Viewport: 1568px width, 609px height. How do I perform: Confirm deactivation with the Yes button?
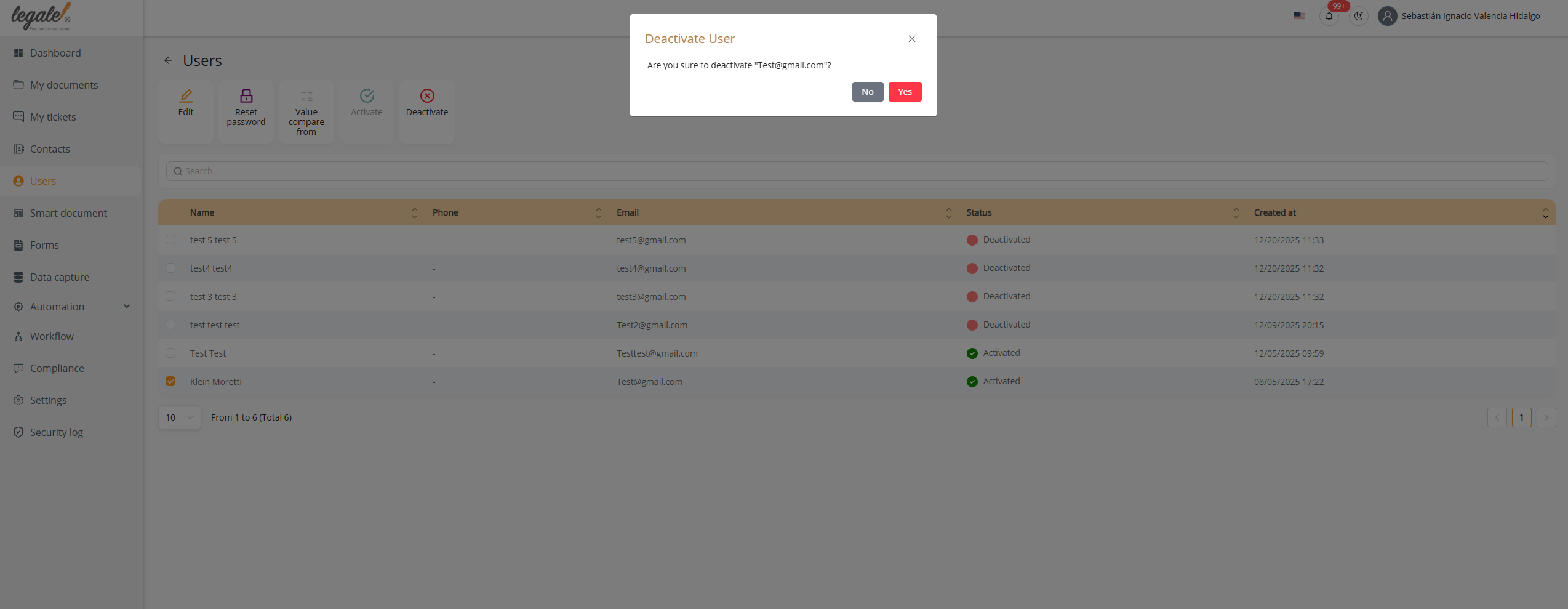point(905,92)
